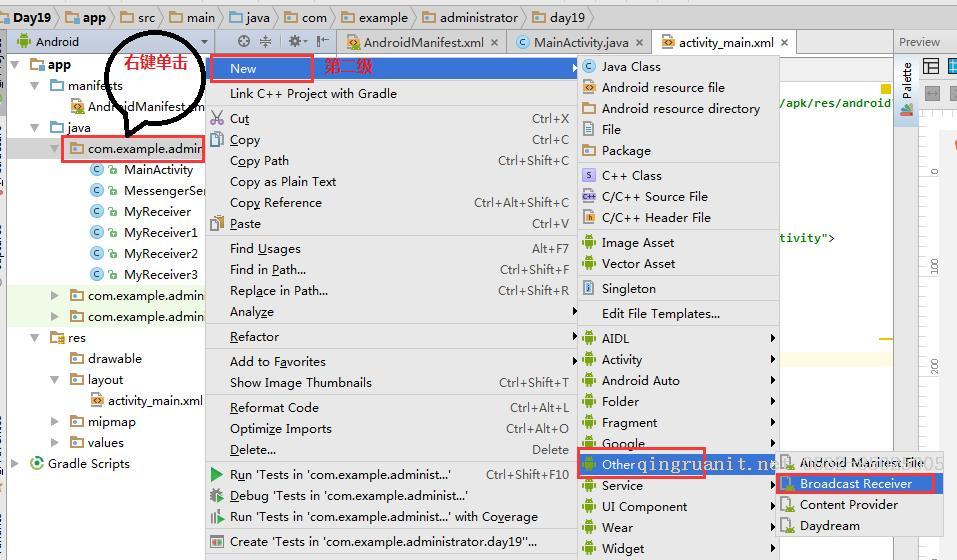Click the C++ Class icon
The width and height of the screenshot is (957, 560).
coord(589,176)
